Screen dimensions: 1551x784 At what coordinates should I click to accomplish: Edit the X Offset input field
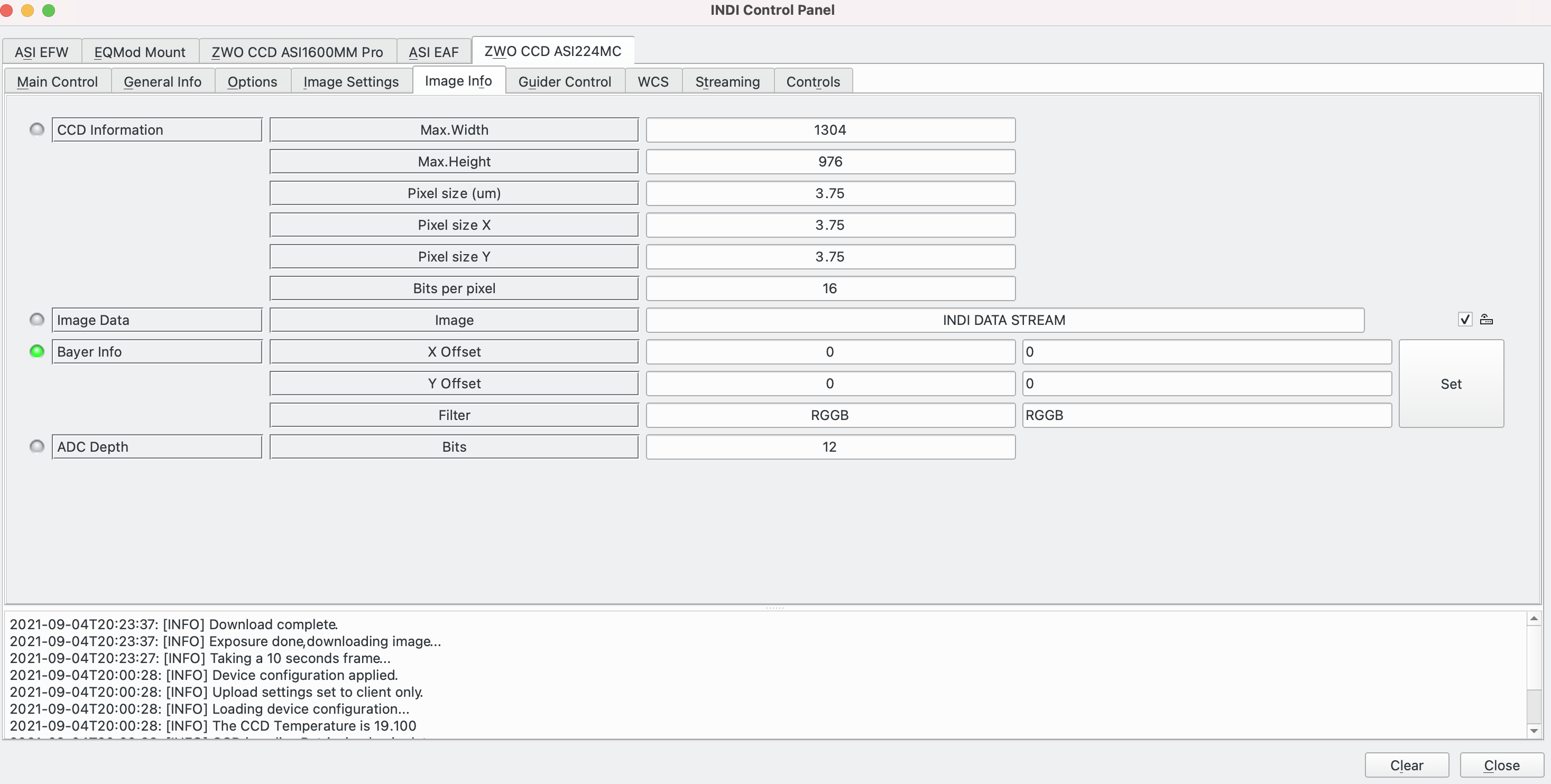point(1207,352)
